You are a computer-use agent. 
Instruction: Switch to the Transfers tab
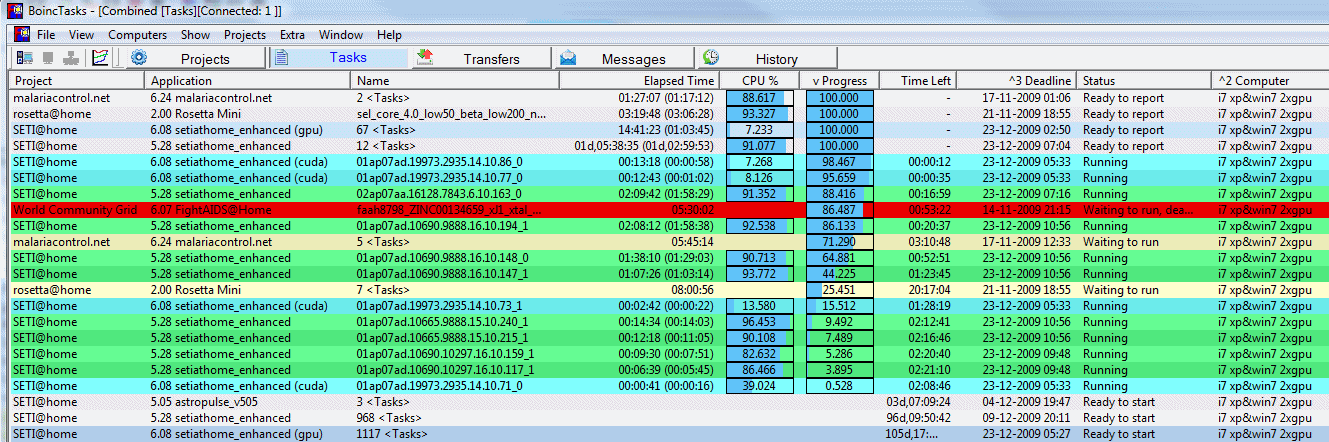480,58
